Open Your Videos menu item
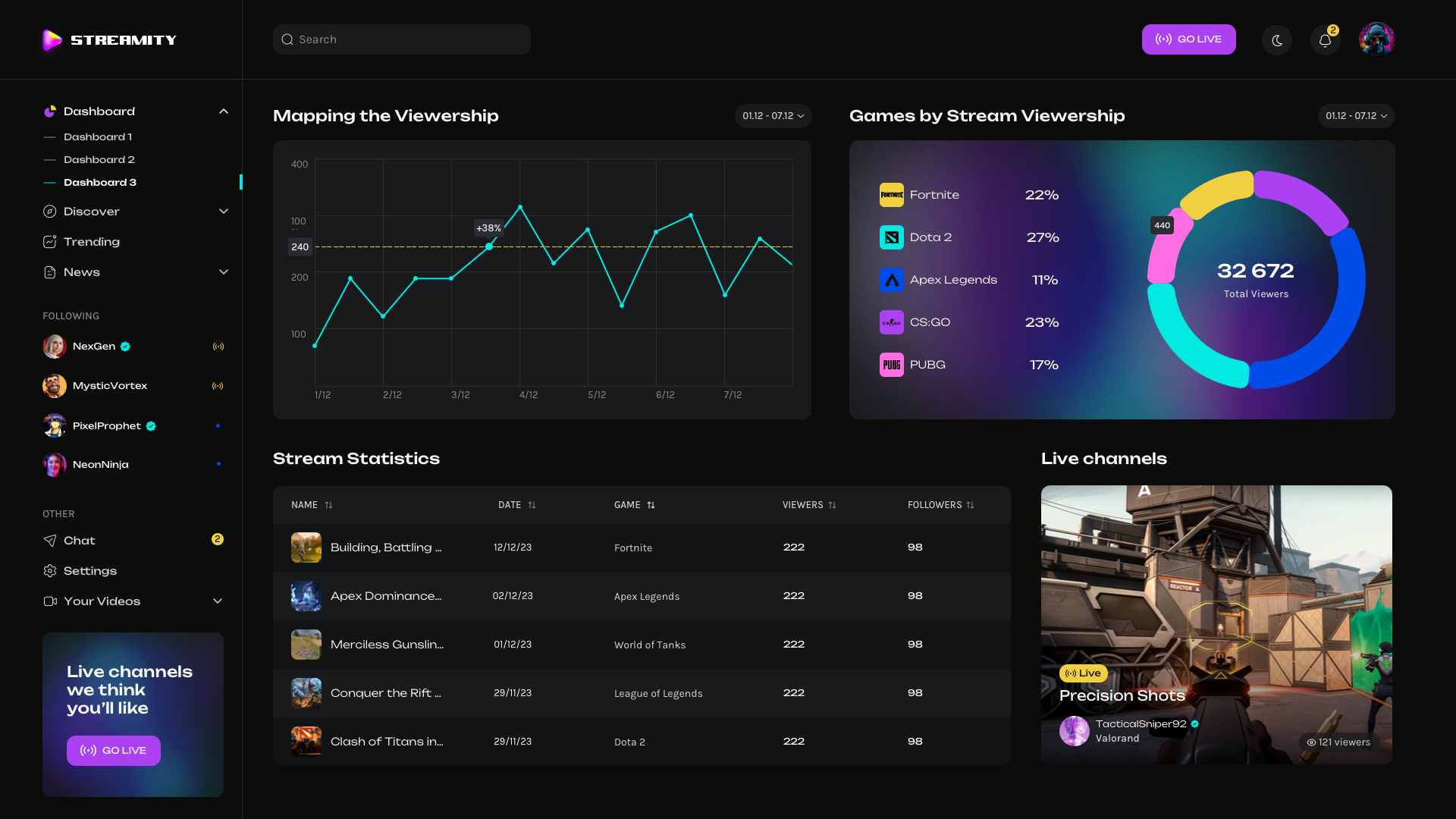Image resolution: width=1456 pixels, height=819 pixels. coord(102,601)
